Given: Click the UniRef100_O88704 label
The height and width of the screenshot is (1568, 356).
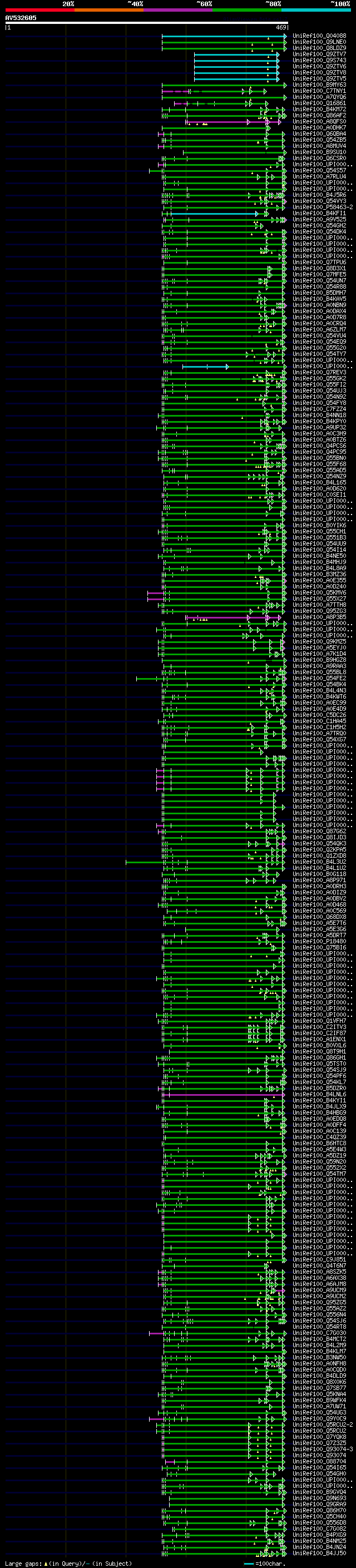Looking at the screenshot, I should click(319, 1461).
